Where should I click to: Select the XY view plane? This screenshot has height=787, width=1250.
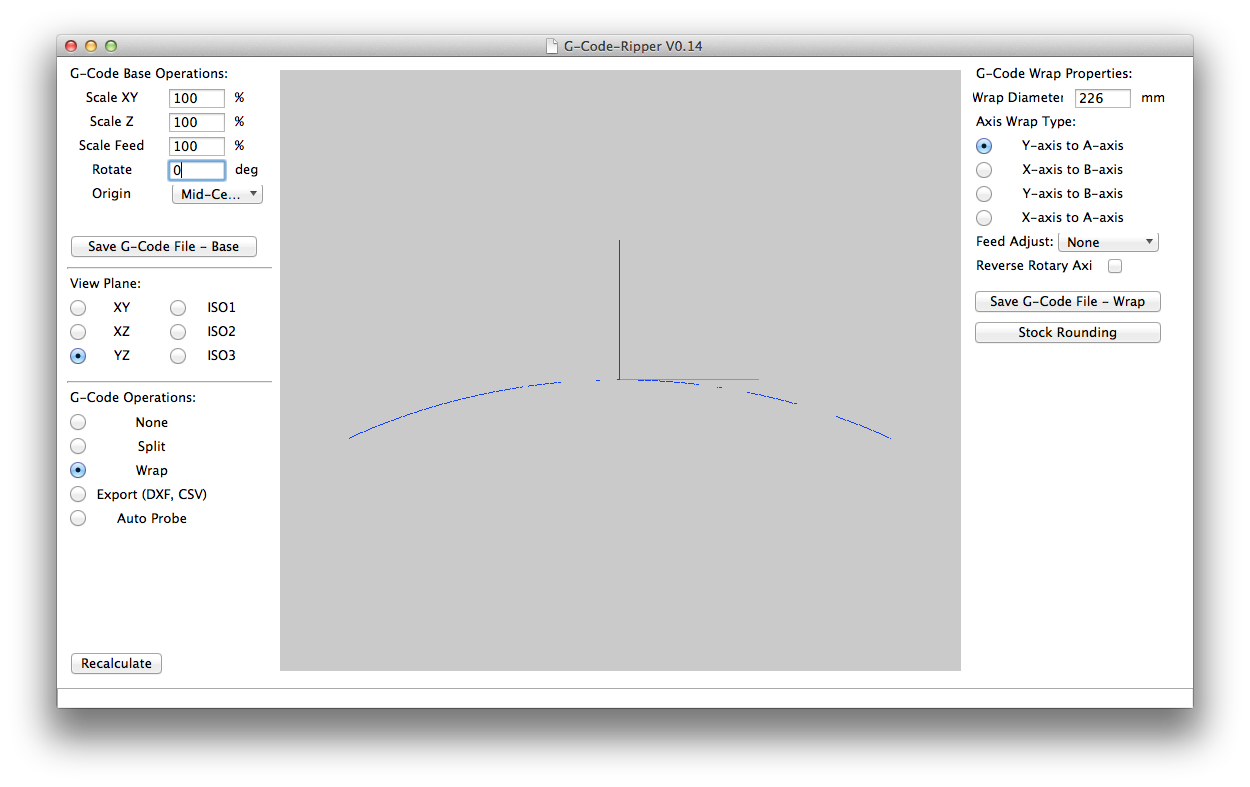coord(78,308)
